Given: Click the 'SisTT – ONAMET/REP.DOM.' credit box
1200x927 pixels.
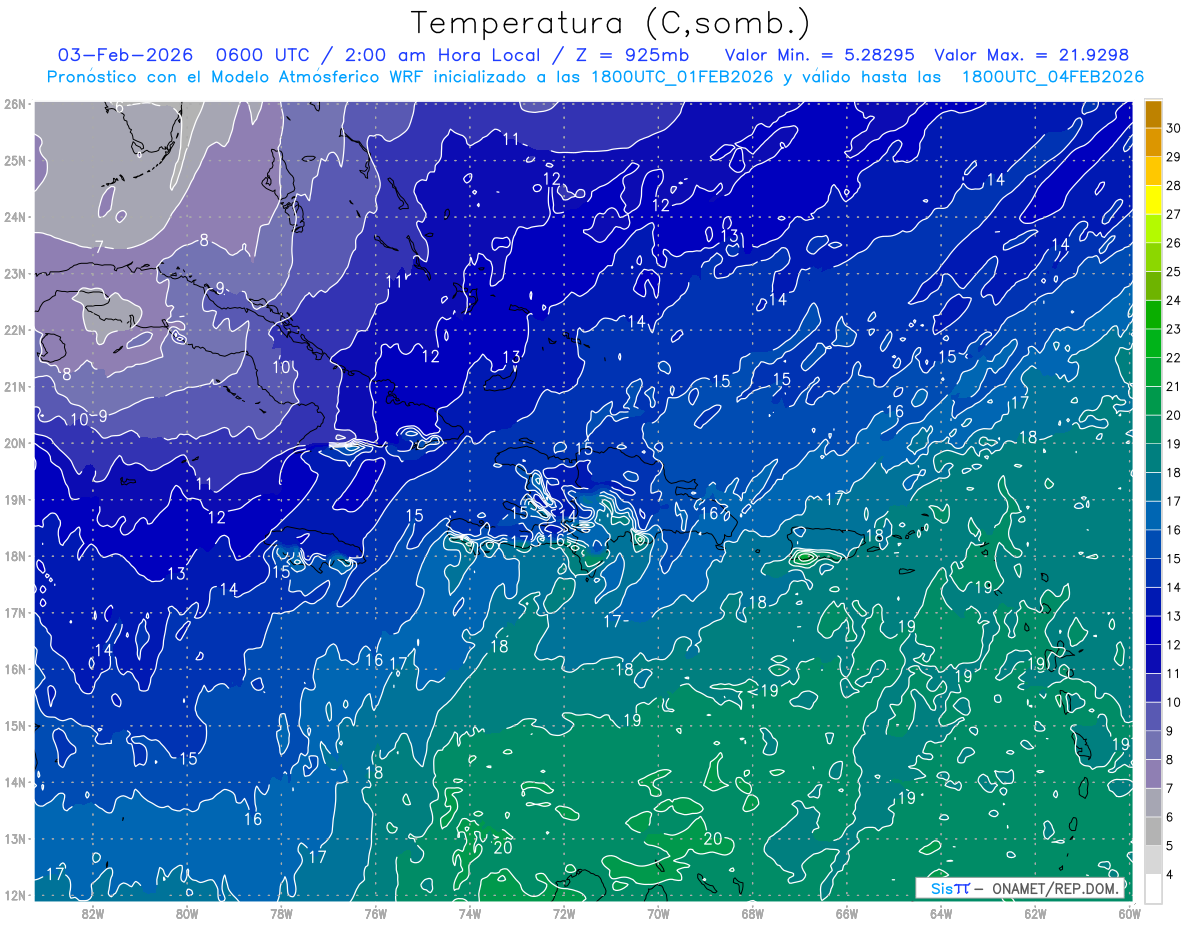Looking at the screenshot, I should click(x=1020, y=888).
